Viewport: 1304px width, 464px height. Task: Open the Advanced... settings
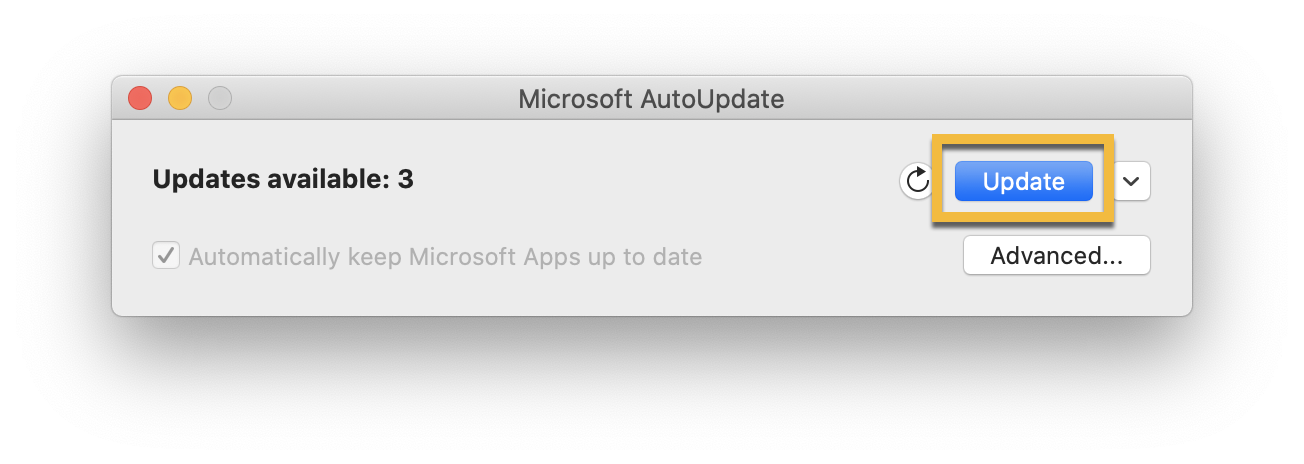1056,255
